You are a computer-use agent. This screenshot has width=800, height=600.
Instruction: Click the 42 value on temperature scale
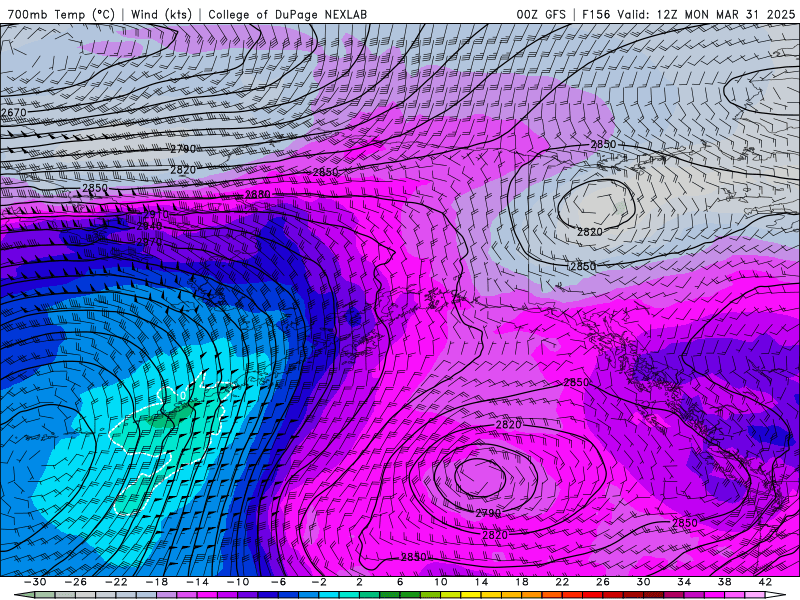coord(765,582)
